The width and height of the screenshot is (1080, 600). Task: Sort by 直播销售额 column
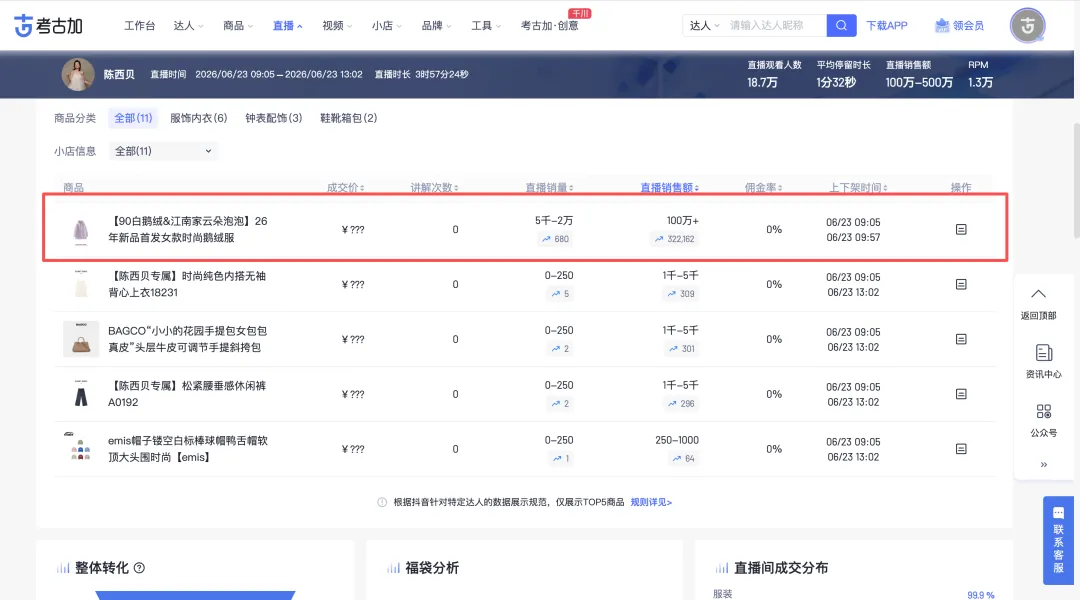coord(669,187)
